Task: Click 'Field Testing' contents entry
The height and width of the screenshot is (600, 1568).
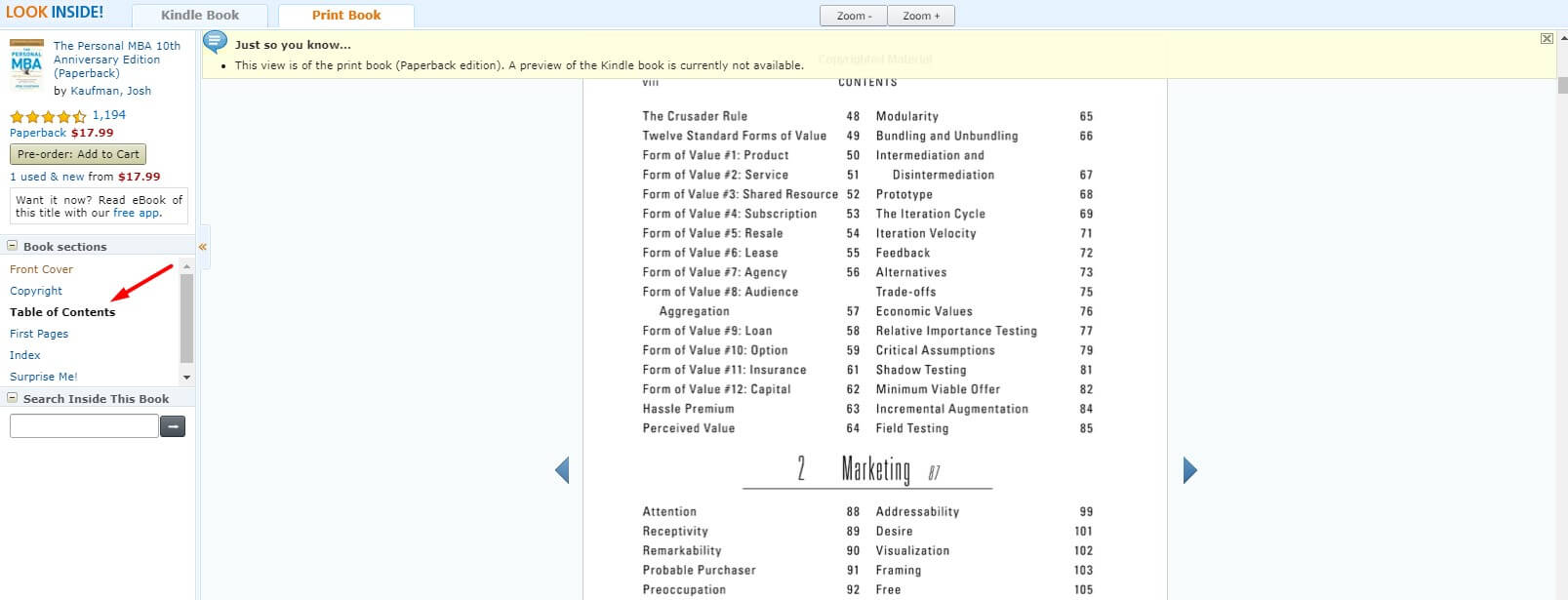Action: click(x=911, y=428)
